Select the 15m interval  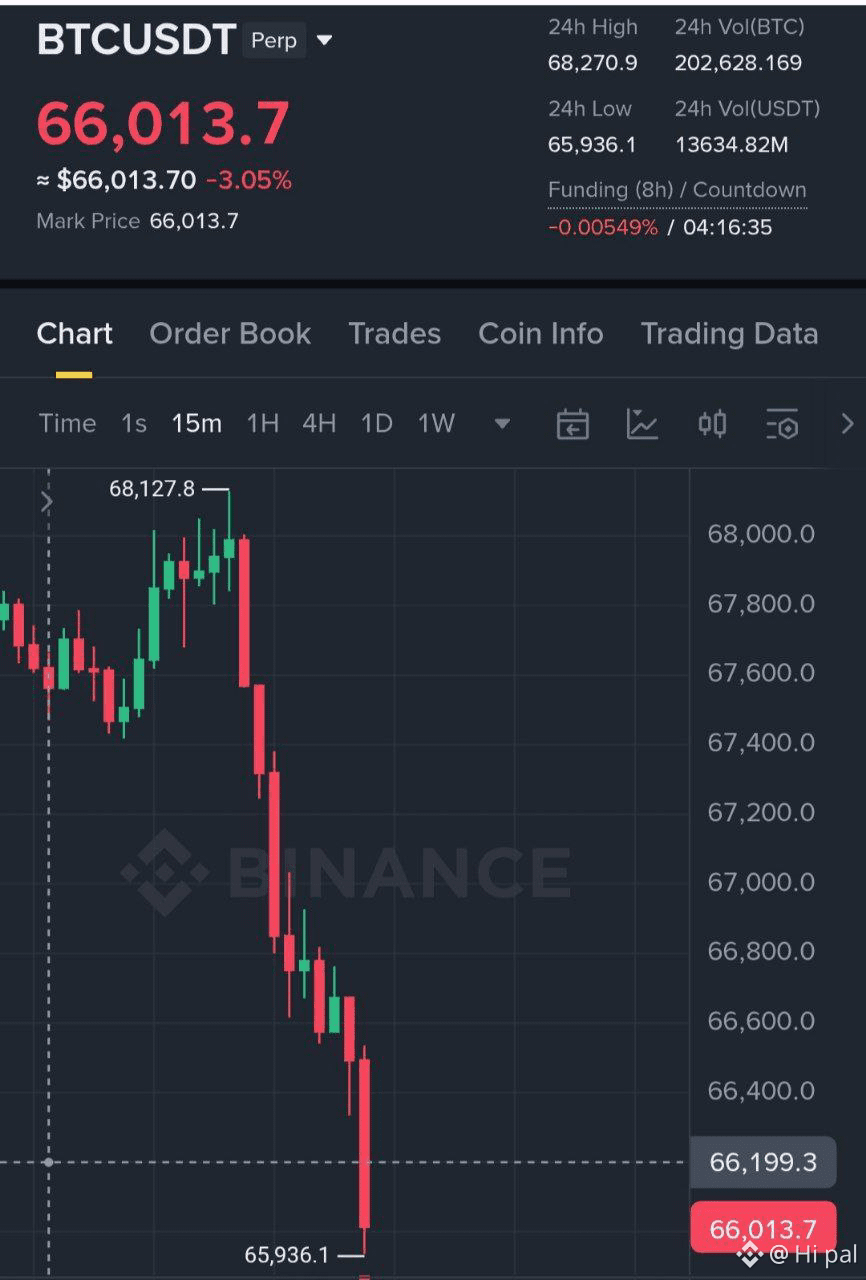click(197, 424)
